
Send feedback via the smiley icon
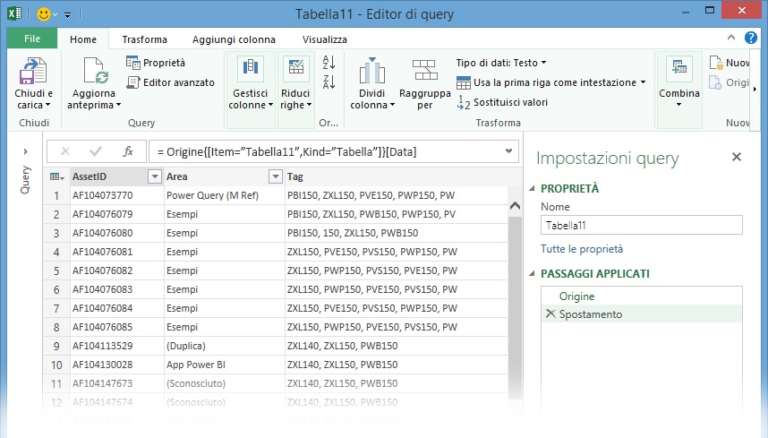(x=44, y=14)
